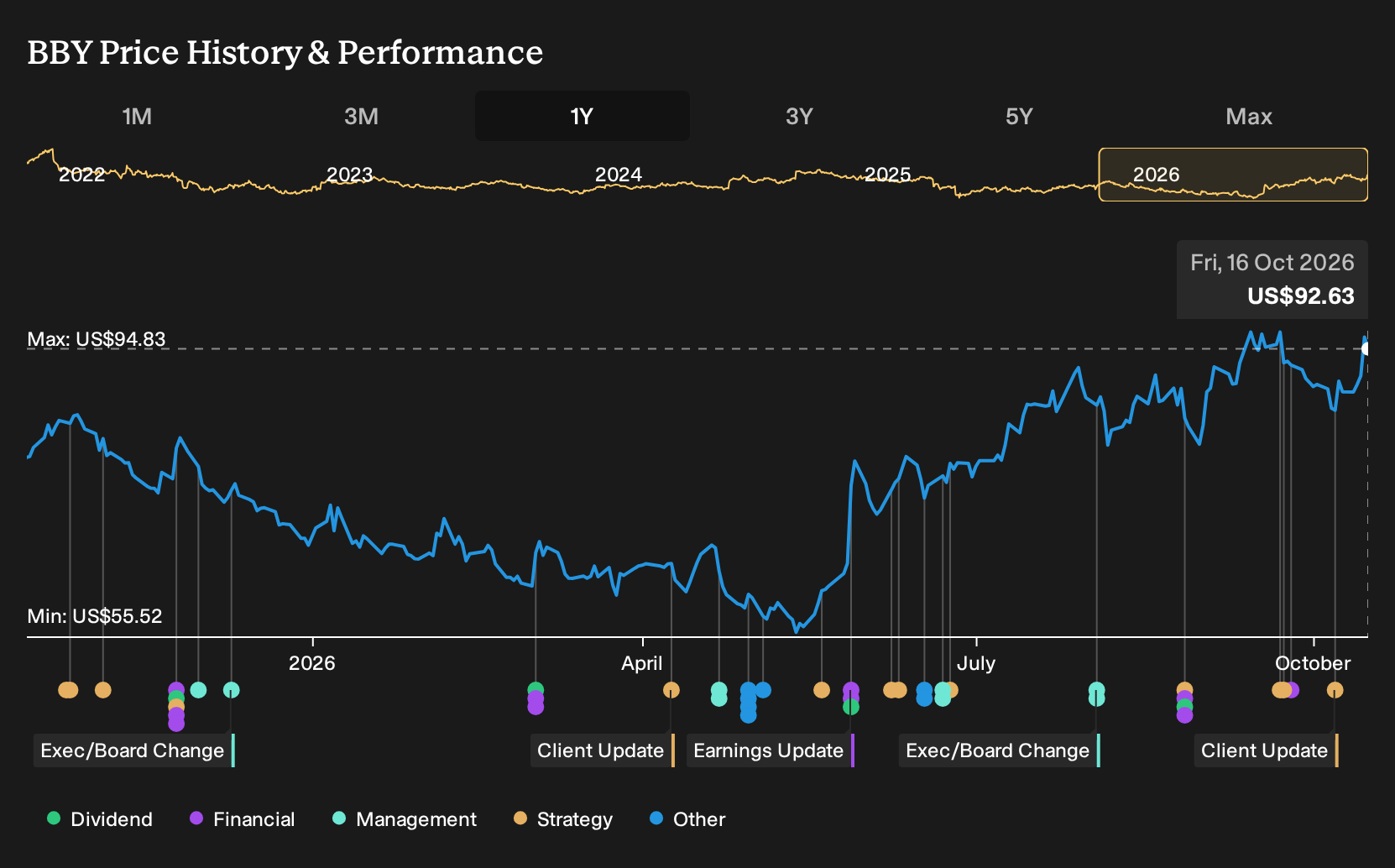Screen dimensions: 1395x868
Task: Toggle Other events in the legend
Action: [x=687, y=819]
